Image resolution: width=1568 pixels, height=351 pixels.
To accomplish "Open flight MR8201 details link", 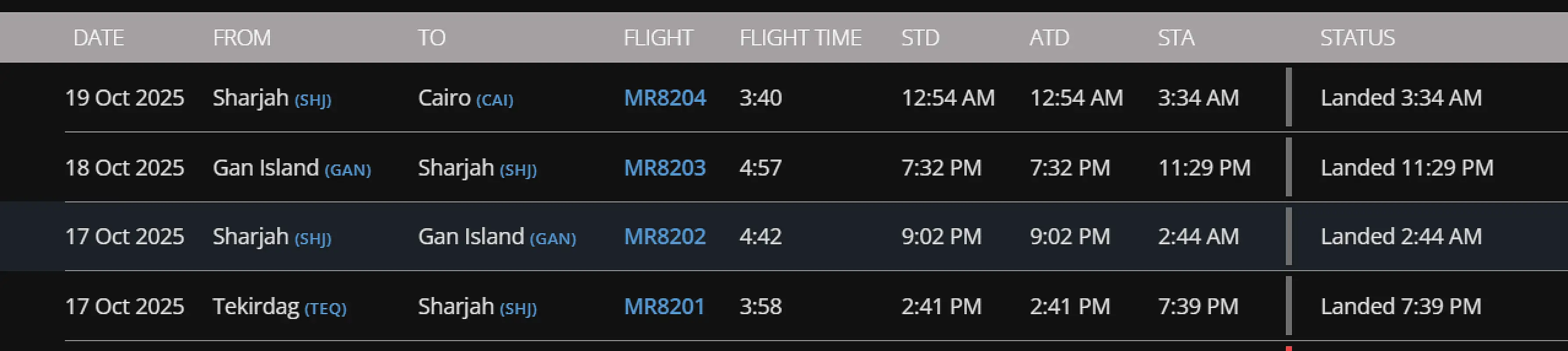I will point(664,307).
